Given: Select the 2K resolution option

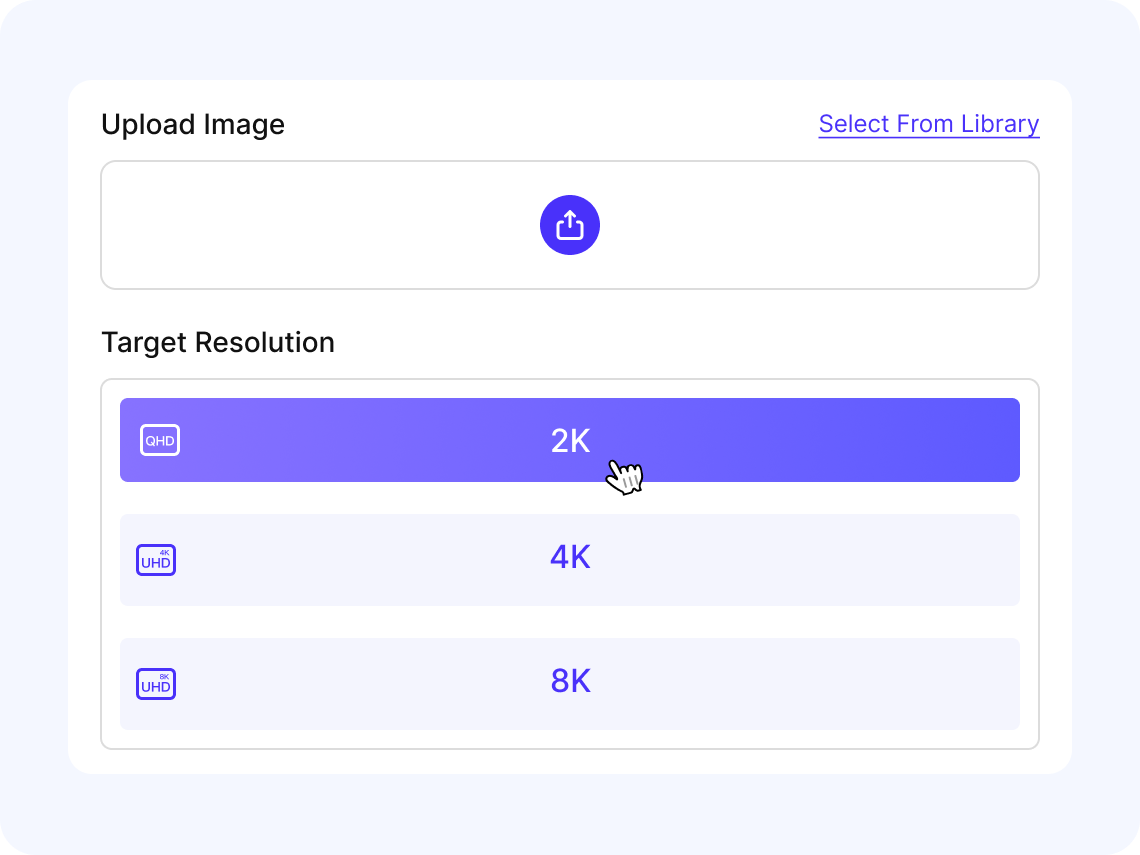Looking at the screenshot, I should click(569, 440).
